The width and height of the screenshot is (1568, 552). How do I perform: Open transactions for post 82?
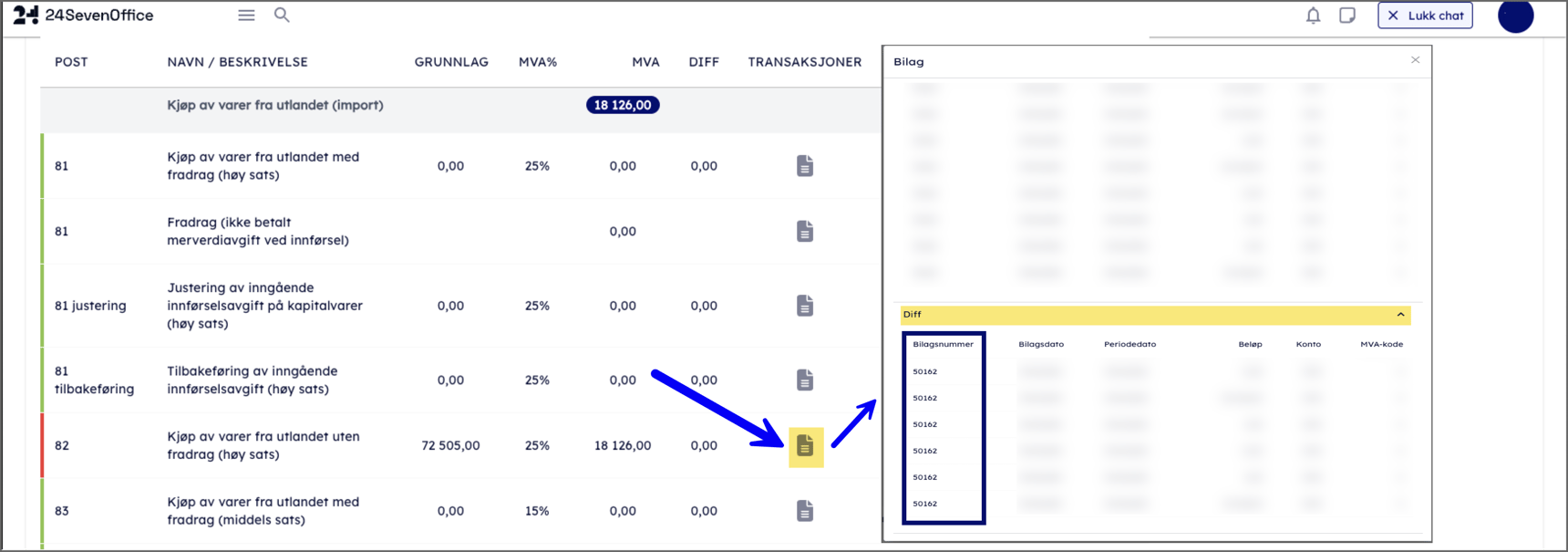click(805, 446)
